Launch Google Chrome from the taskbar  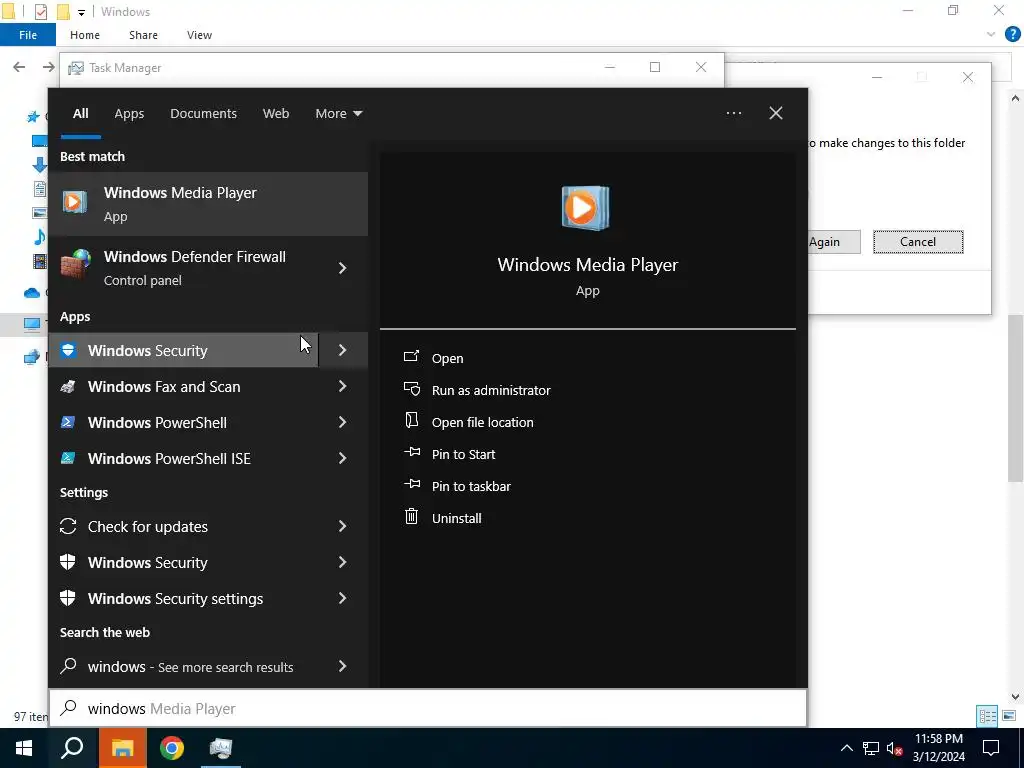[172, 748]
